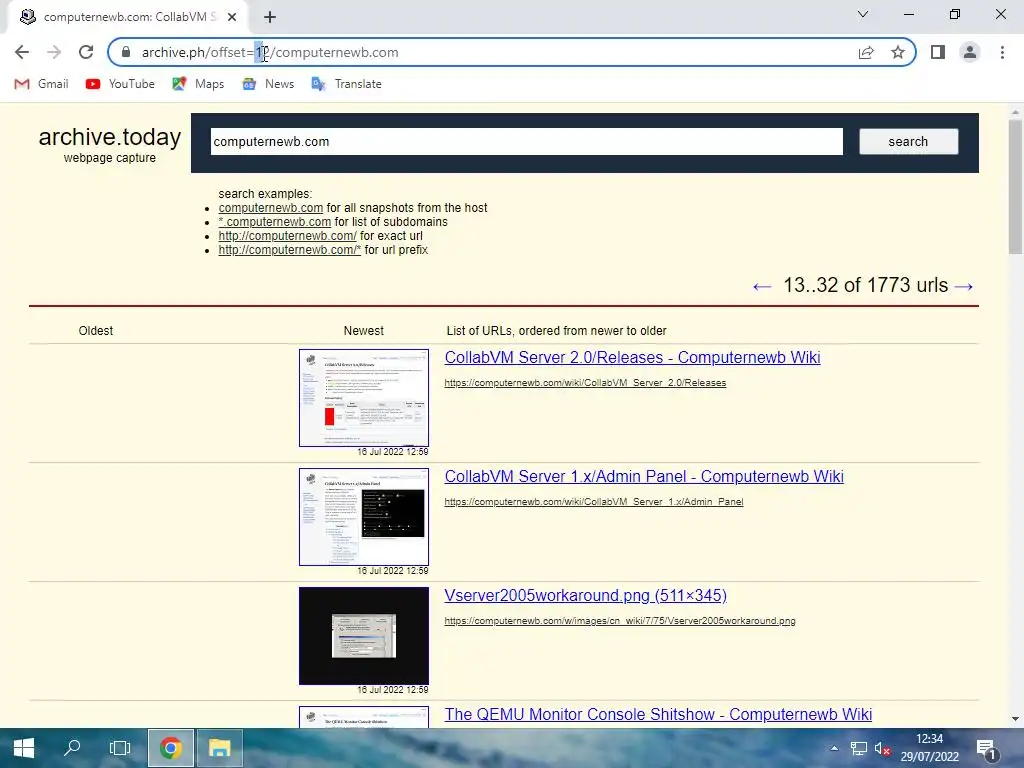Viewport: 1024px width, 768px height.
Task: Click the browser forward arrow
Action: (54, 52)
